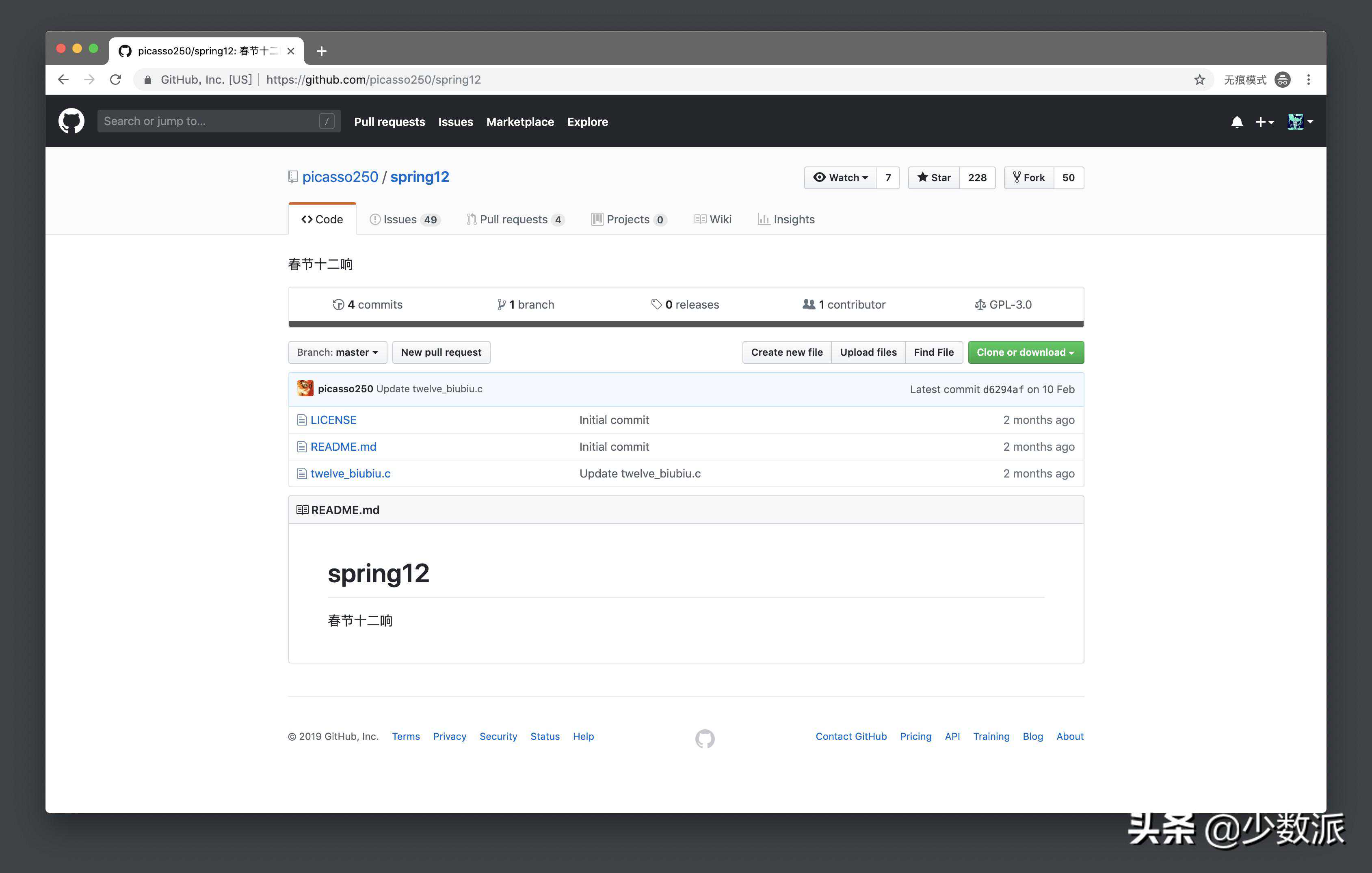Screen dimensions: 1372x873
Task: Star the spring12 repository
Action: [934, 178]
